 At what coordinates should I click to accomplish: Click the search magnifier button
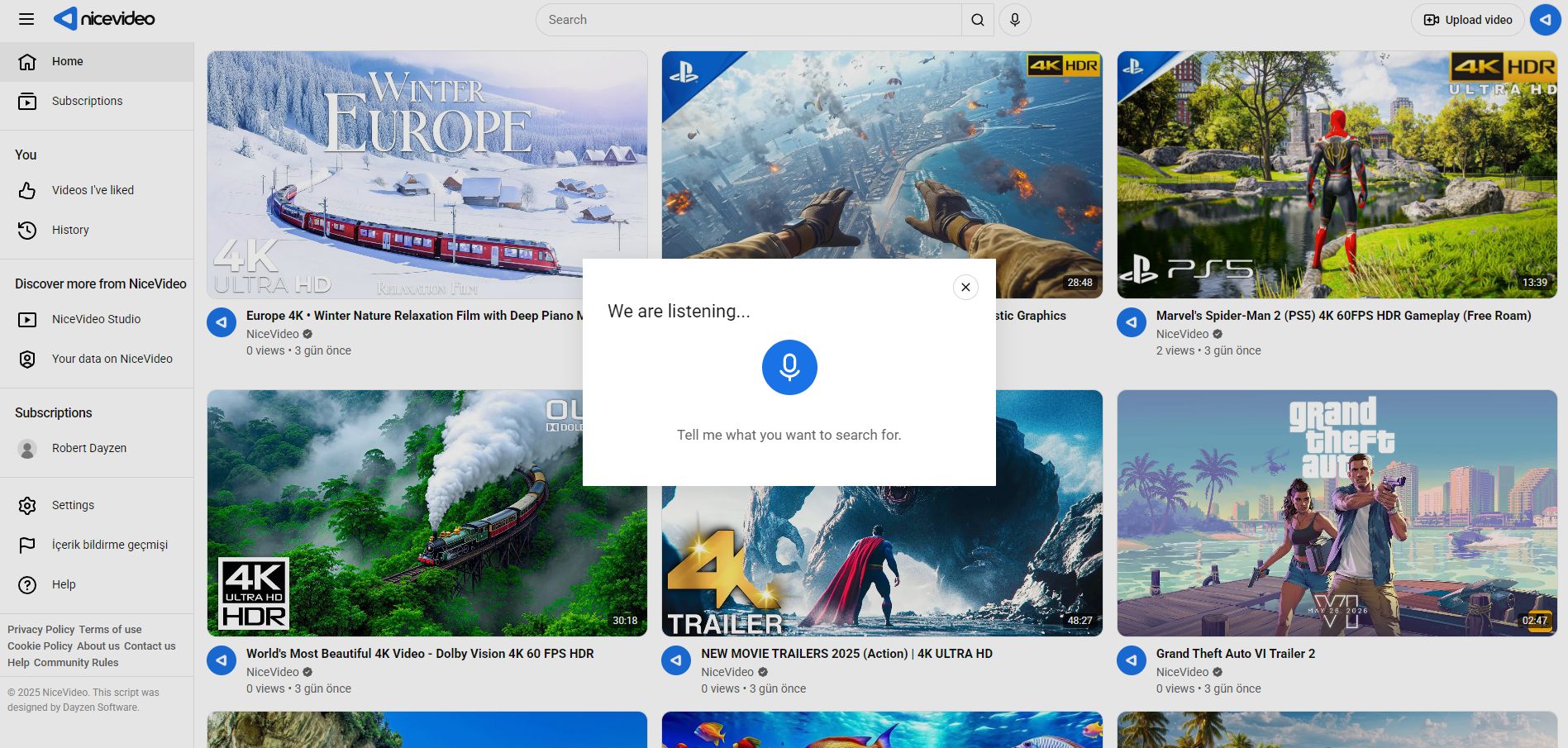click(978, 20)
